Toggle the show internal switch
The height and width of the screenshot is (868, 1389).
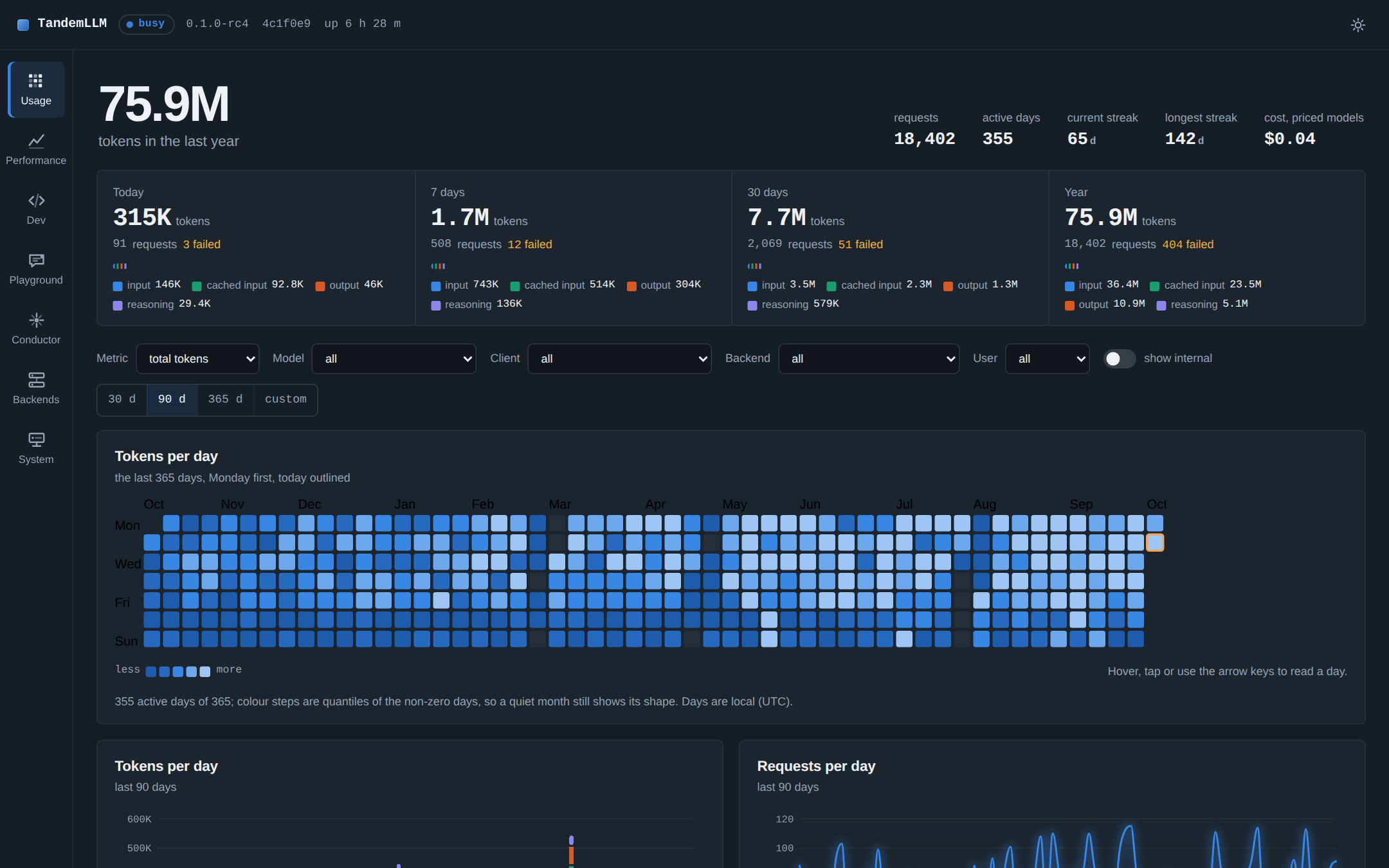pos(1119,359)
